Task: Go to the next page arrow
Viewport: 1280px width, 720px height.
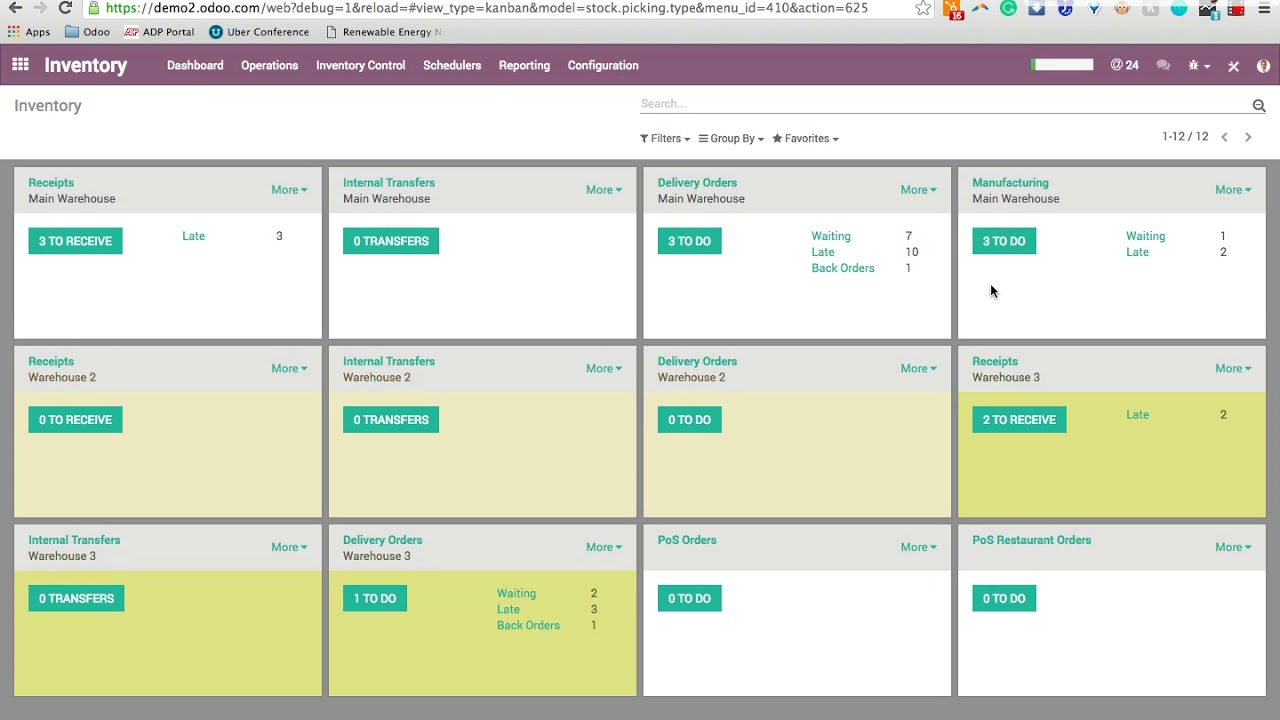Action: click(x=1248, y=137)
